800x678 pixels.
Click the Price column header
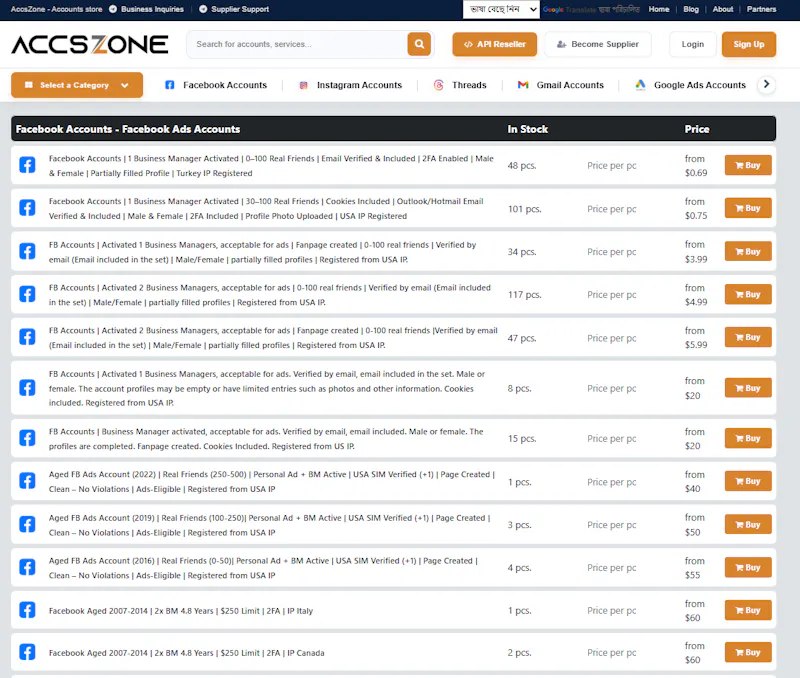point(697,129)
